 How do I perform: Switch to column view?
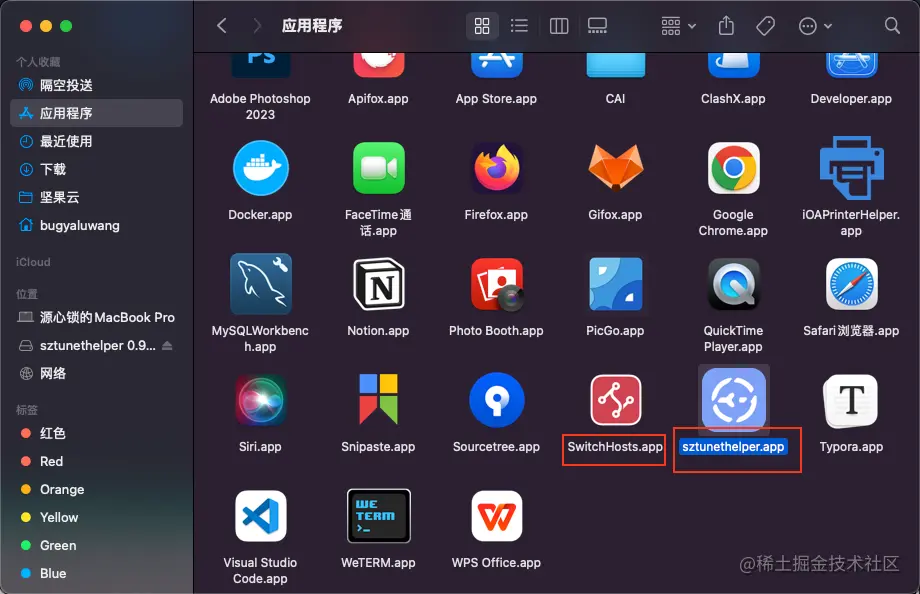559,26
